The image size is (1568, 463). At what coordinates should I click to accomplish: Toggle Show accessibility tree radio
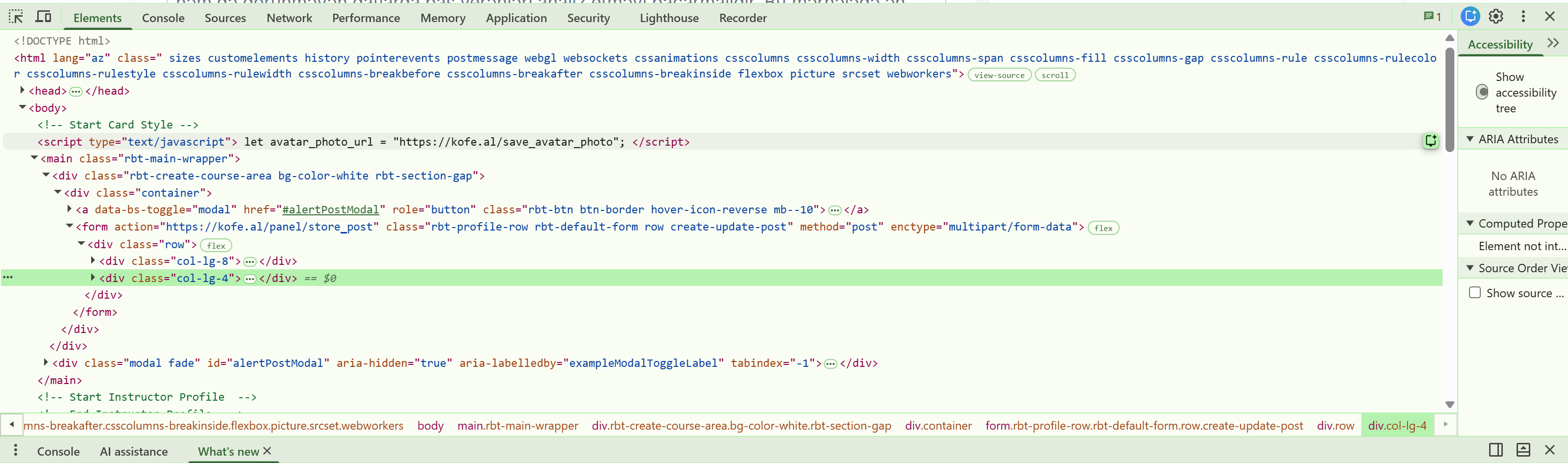(x=1482, y=92)
